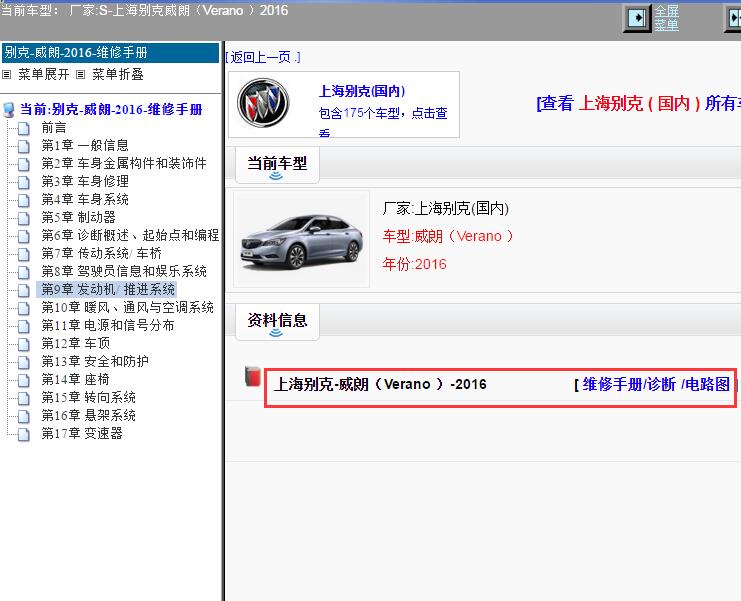Click page icon beside 第15章
This screenshot has width=741, height=601.
pos(24,398)
